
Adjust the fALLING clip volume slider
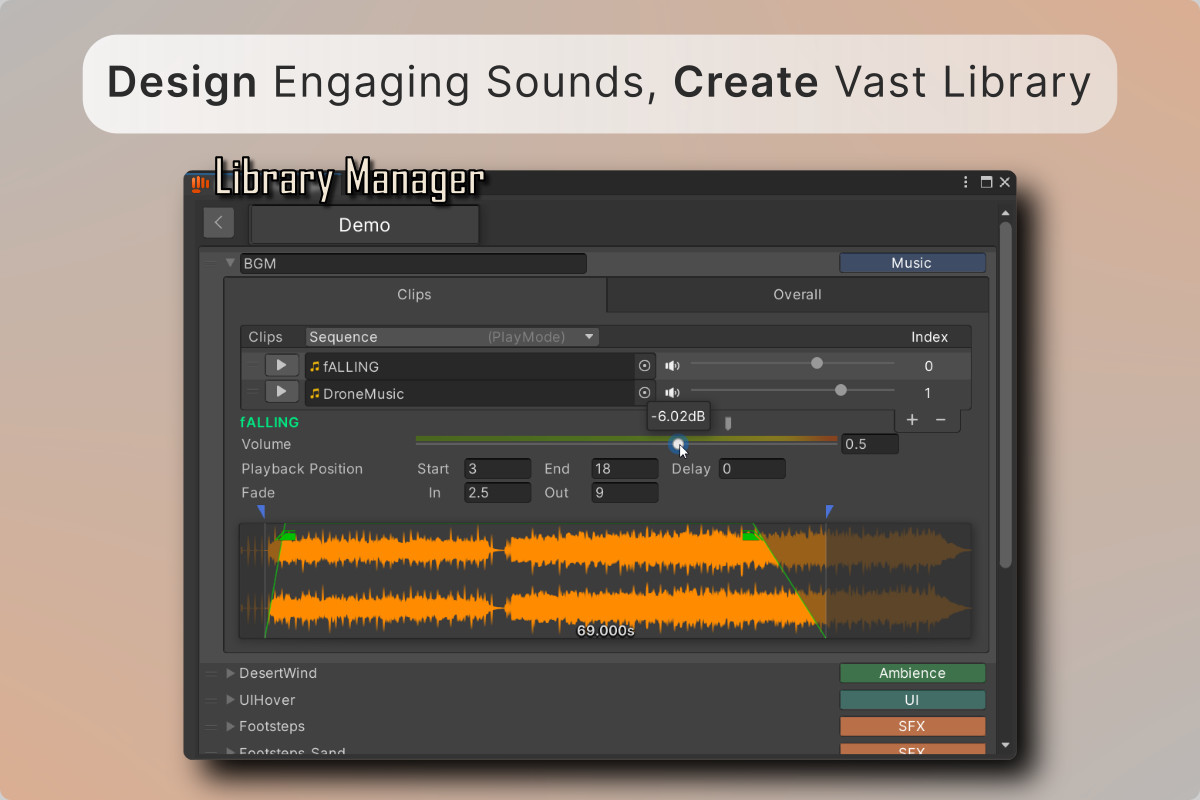click(x=793, y=364)
